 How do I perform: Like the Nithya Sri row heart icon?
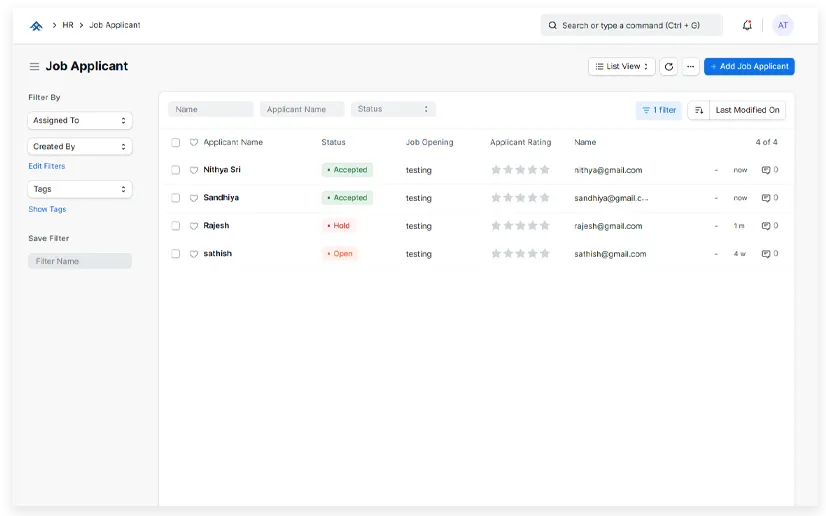pyautogui.click(x=194, y=170)
